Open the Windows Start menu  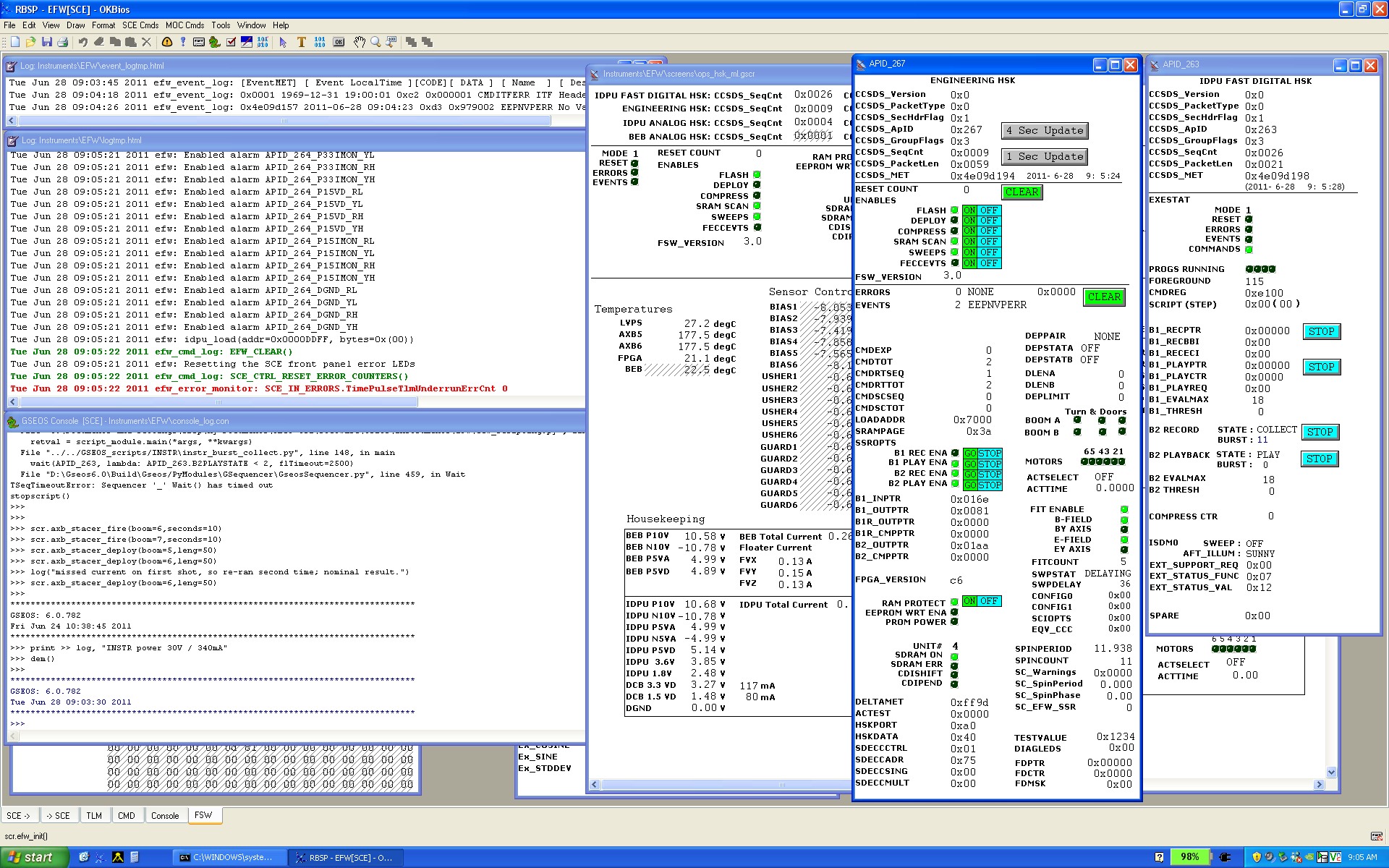[x=33, y=857]
